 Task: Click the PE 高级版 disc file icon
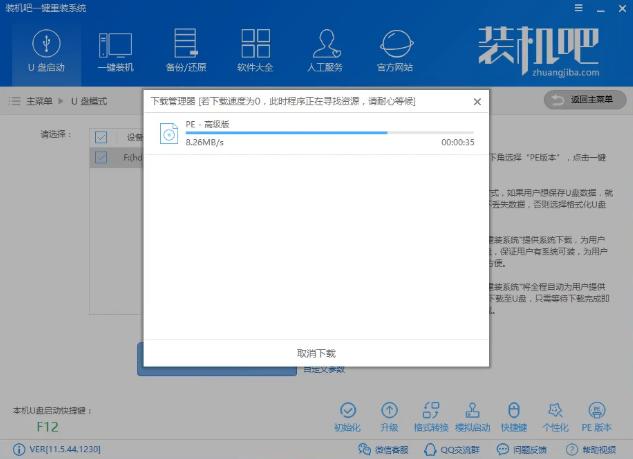169,133
